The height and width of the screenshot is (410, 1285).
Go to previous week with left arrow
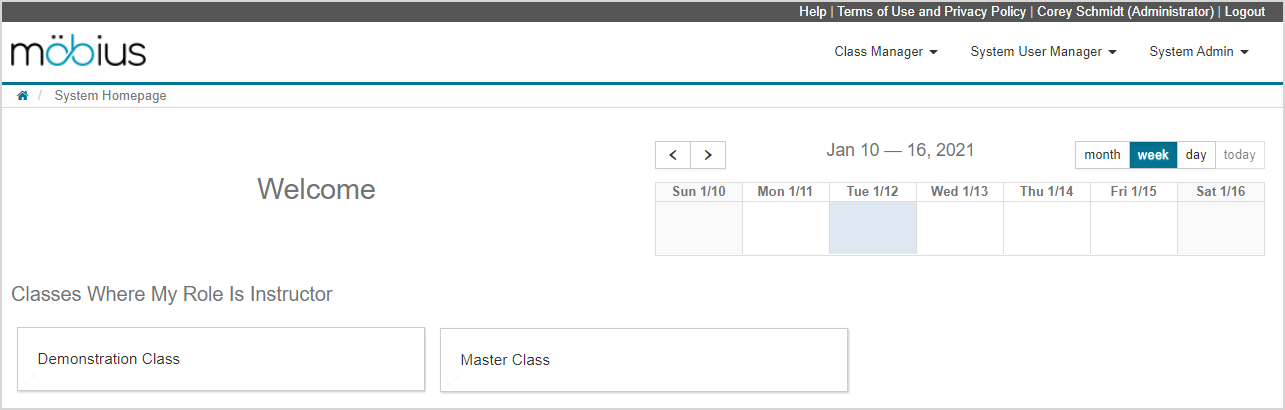(x=673, y=155)
